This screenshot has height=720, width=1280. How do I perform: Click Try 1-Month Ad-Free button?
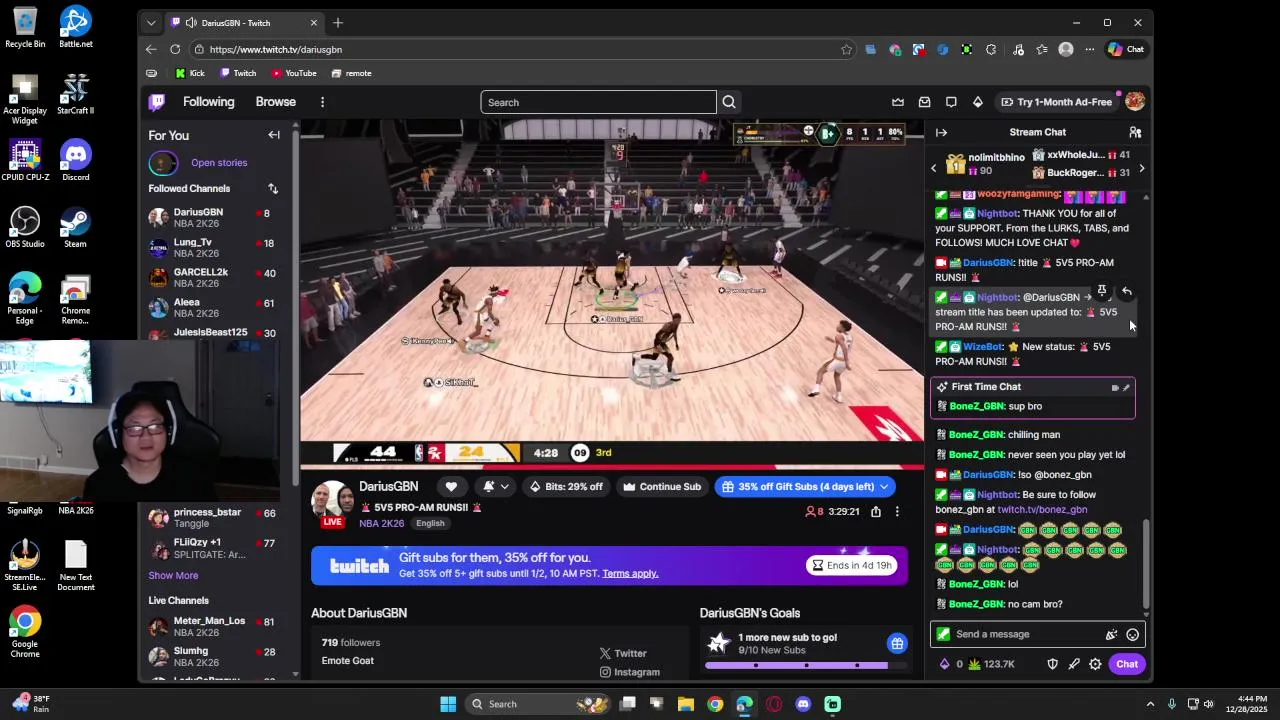[x=1057, y=102]
